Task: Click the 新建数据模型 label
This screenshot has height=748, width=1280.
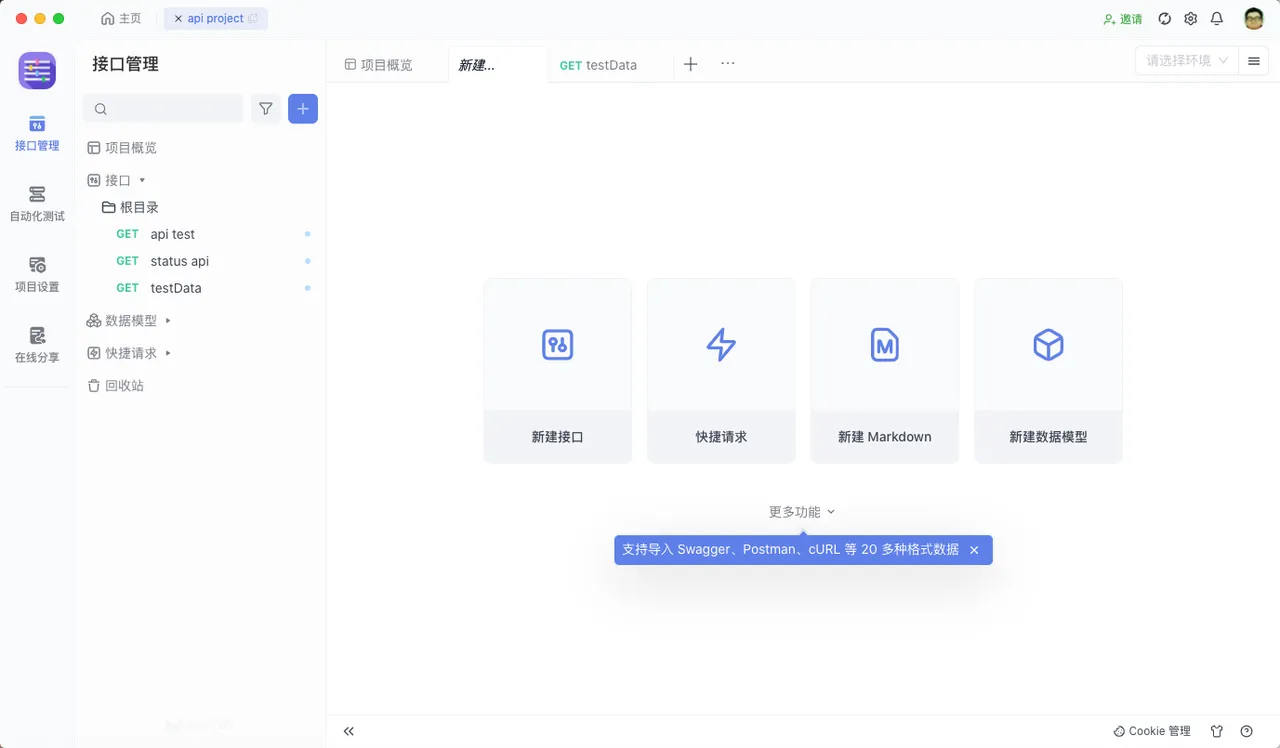Action: click(1048, 437)
